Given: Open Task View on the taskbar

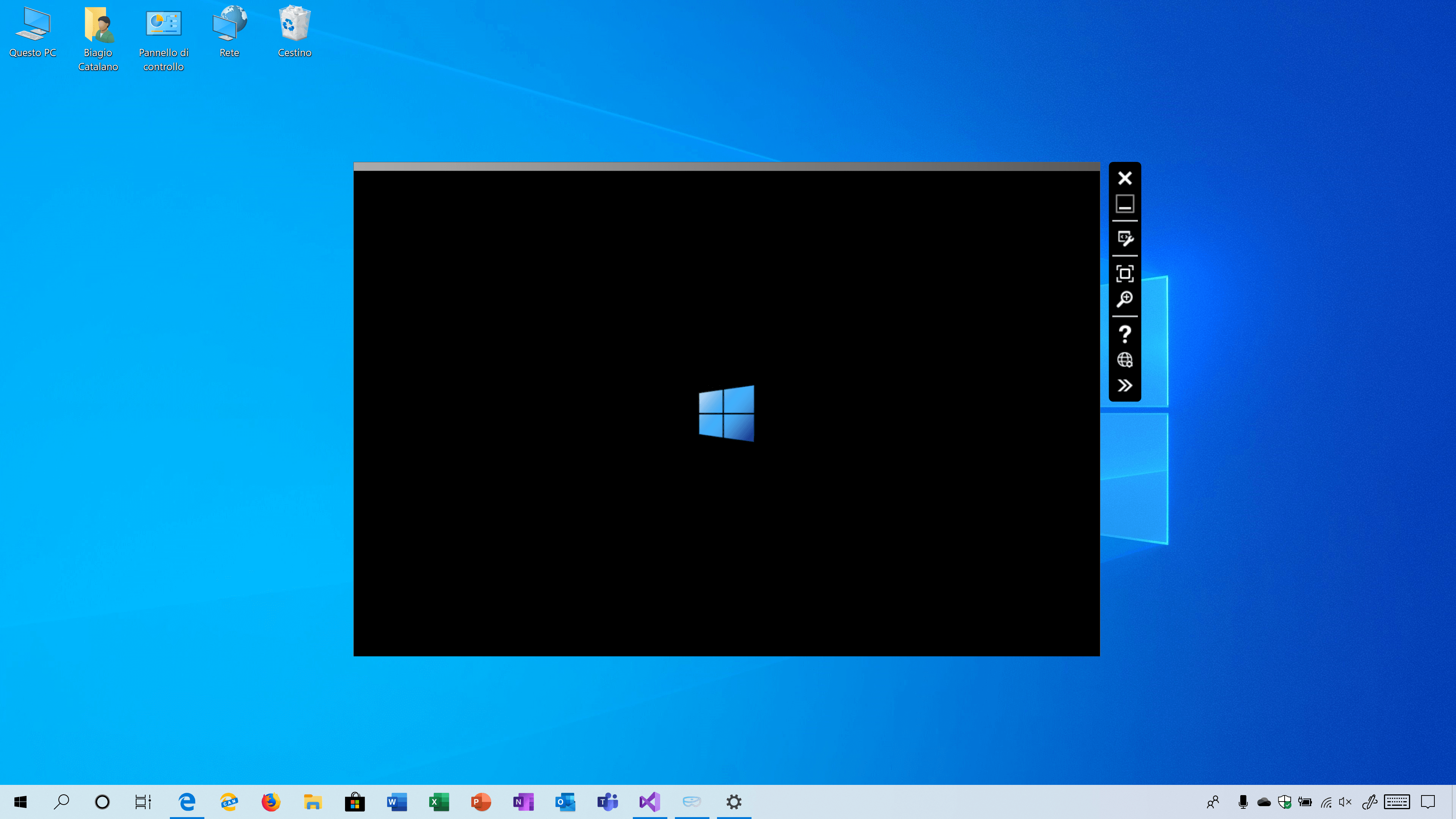Looking at the screenshot, I should (143, 802).
